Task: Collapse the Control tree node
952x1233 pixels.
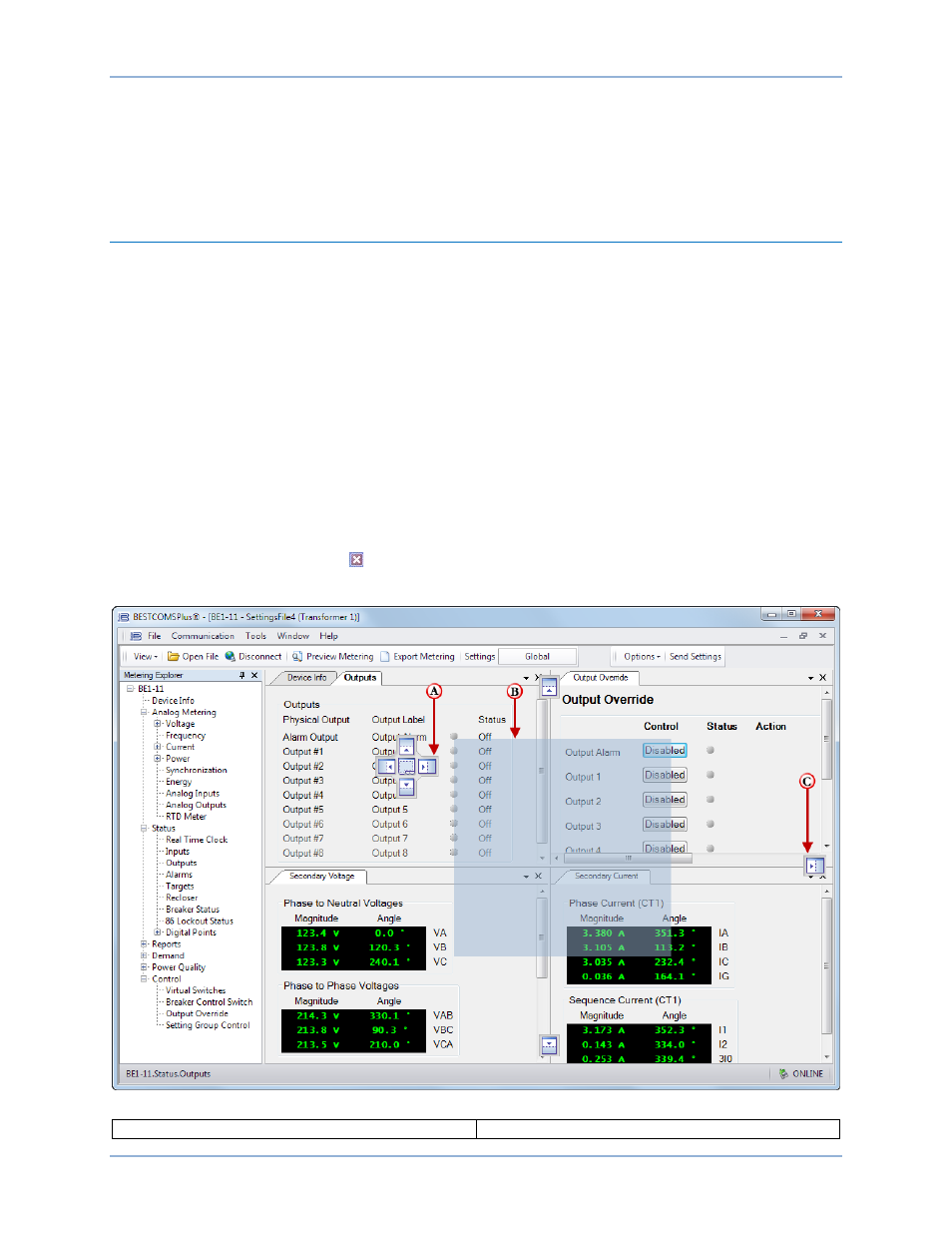Action: click(x=144, y=979)
